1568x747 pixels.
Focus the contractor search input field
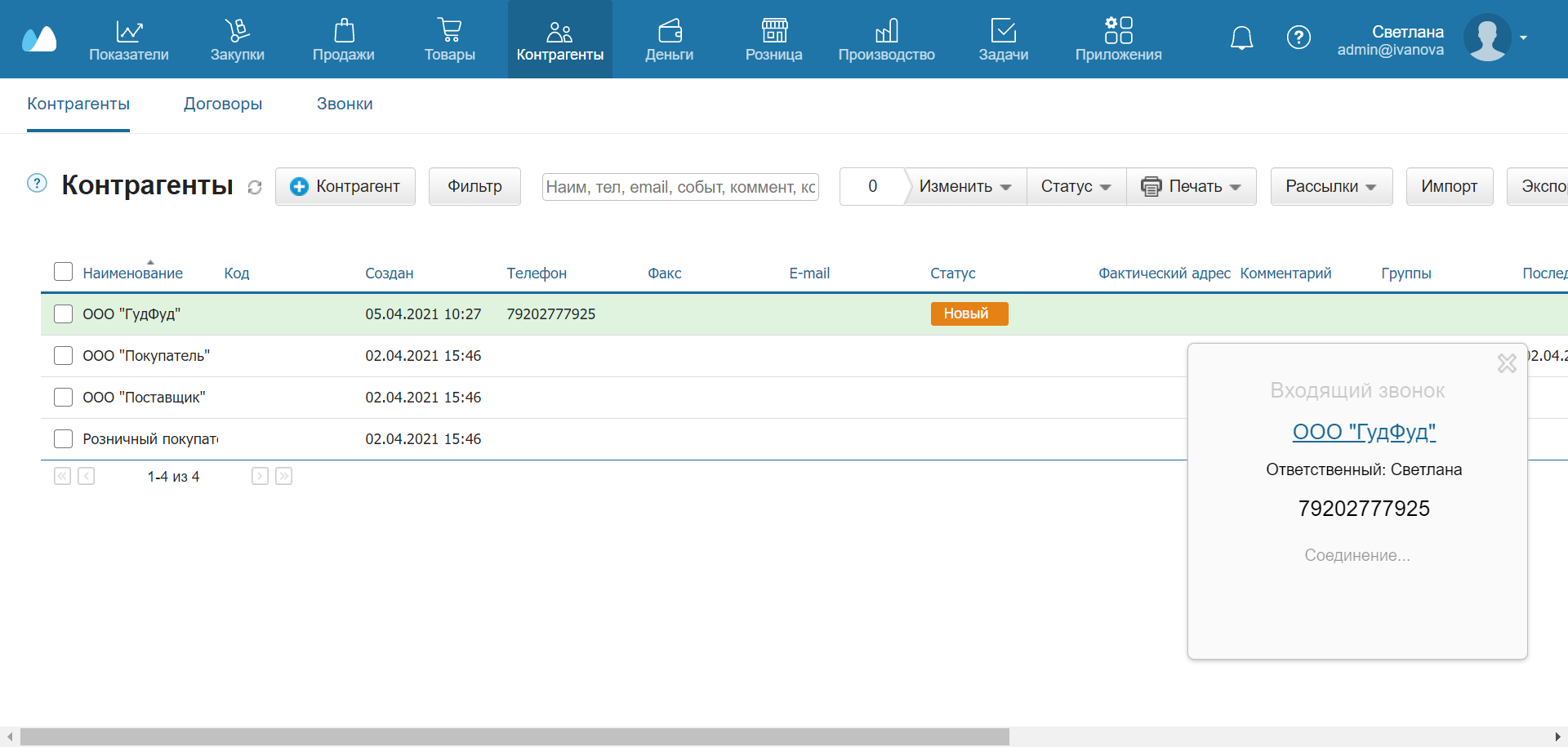679,187
